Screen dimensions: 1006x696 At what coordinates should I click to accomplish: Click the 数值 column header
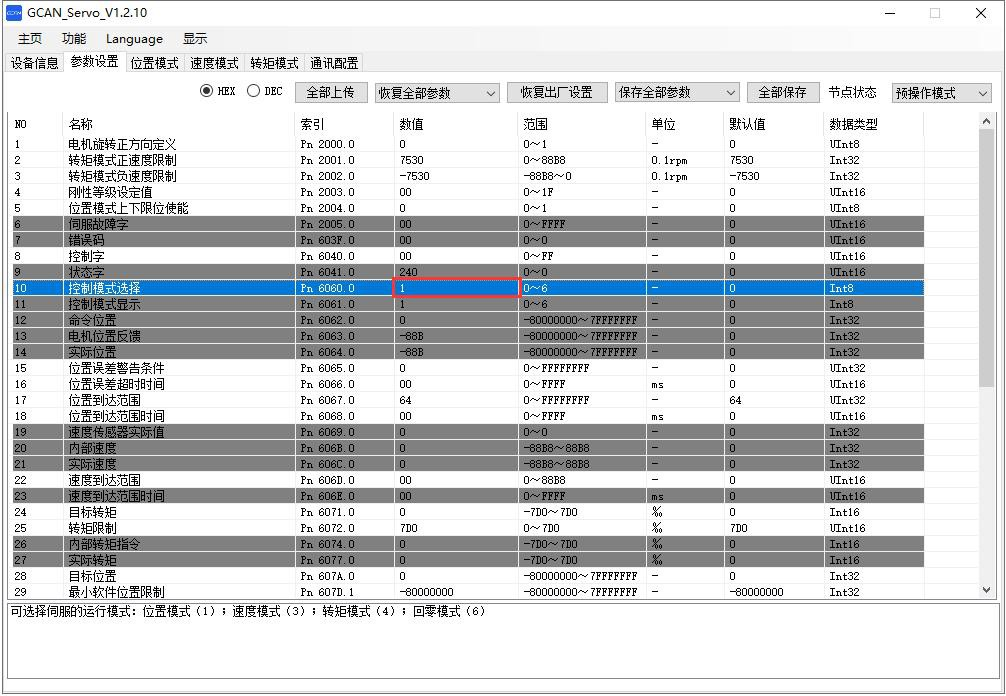point(412,124)
